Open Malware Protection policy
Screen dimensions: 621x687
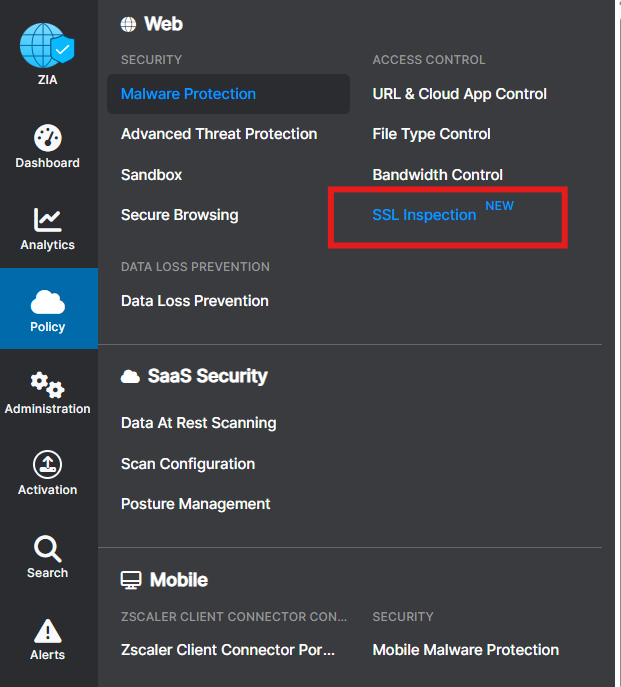point(188,94)
